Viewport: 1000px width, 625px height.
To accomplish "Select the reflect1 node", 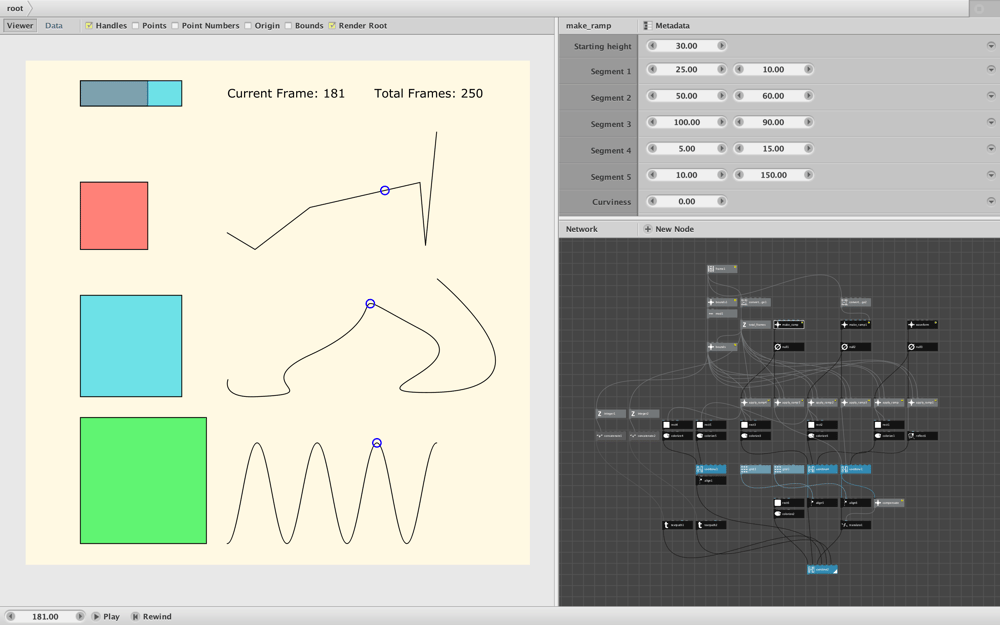I will click(x=922, y=436).
